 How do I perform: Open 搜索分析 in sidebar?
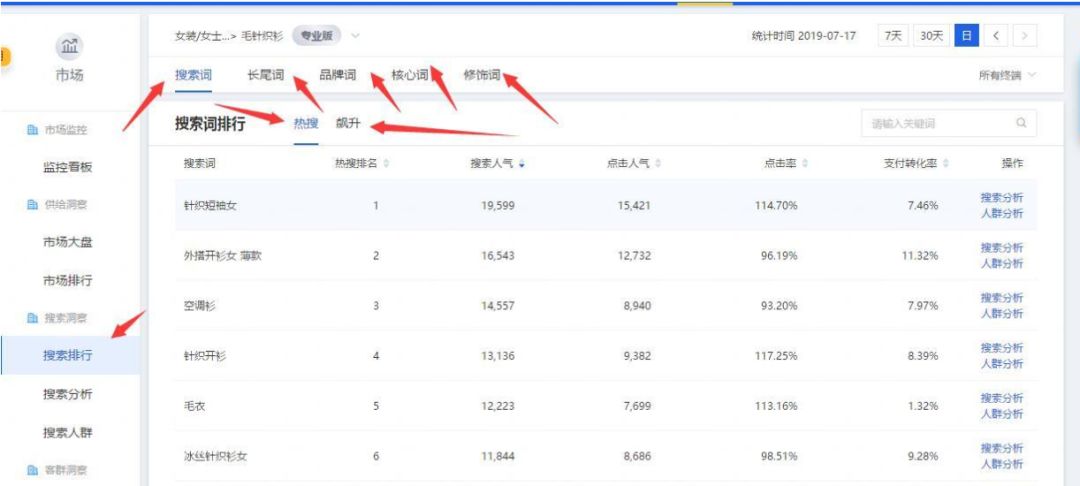tap(68, 394)
